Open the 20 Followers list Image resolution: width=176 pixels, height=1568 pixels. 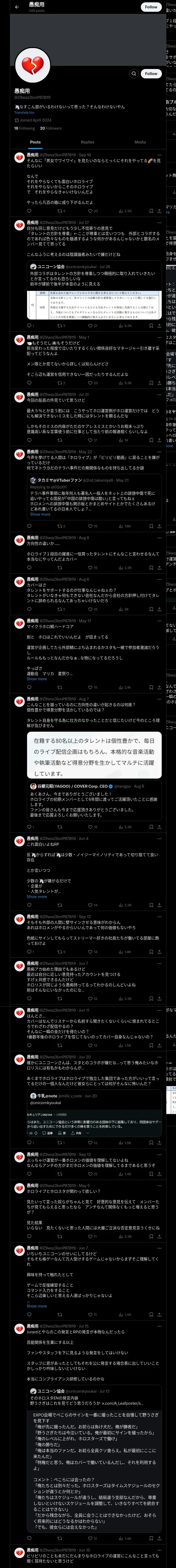51,128
